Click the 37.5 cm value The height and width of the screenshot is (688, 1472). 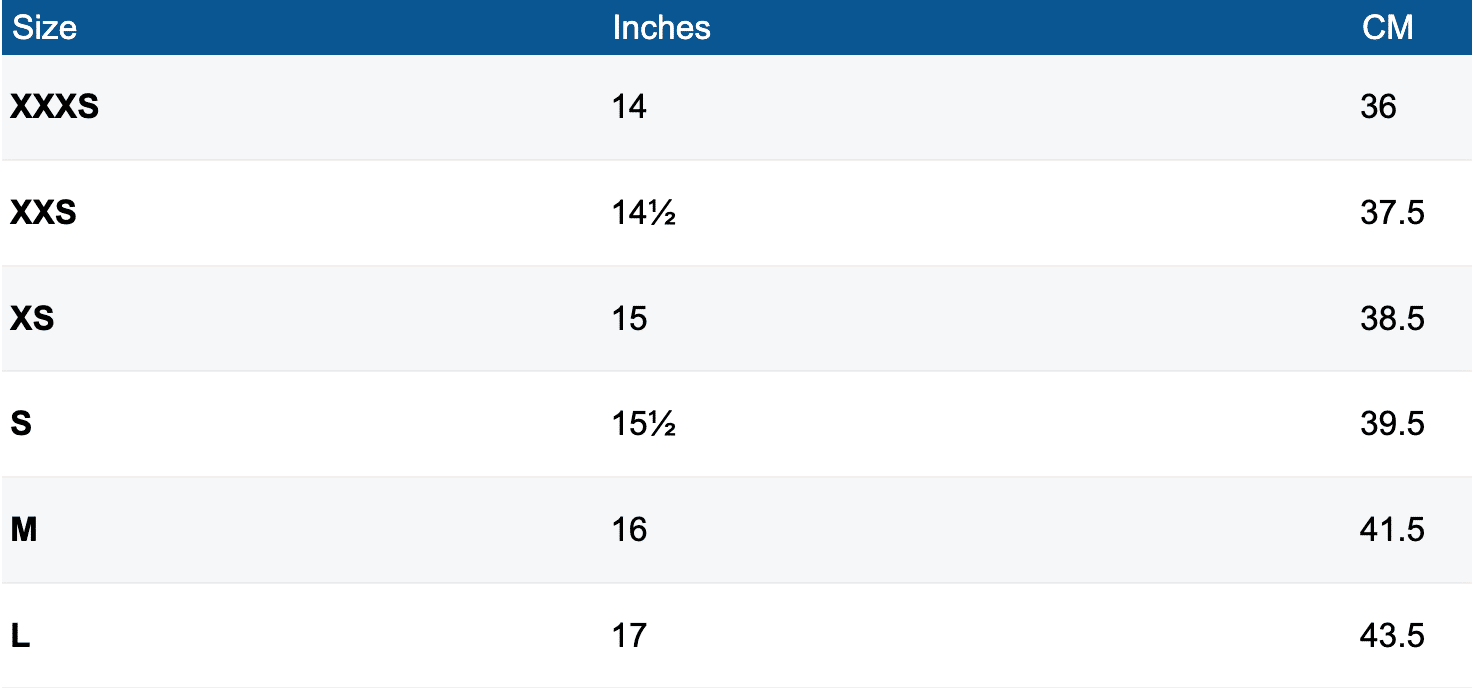[x=1392, y=213]
